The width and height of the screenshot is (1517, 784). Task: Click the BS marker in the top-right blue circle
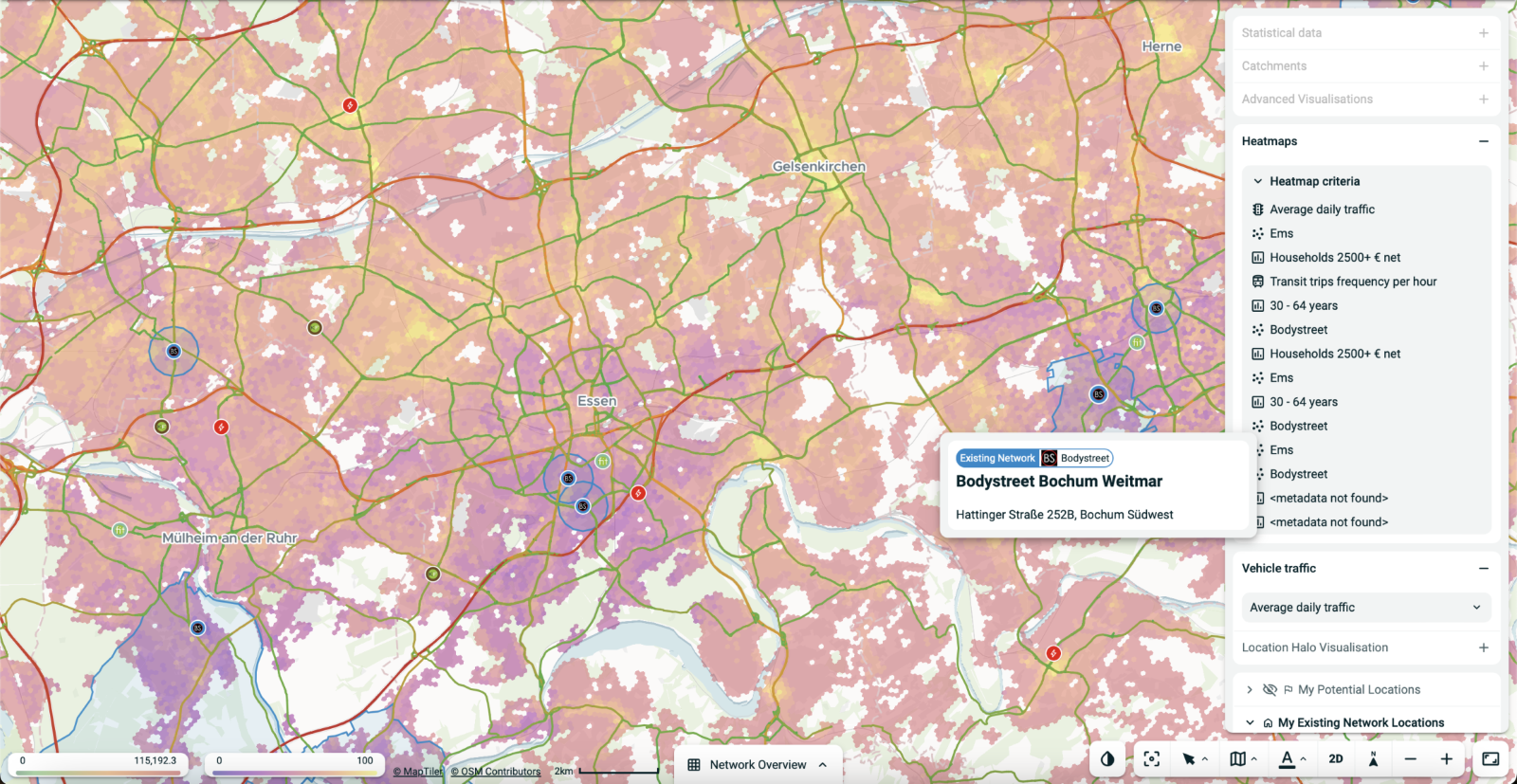pyautogui.click(x=1156, y=308)
